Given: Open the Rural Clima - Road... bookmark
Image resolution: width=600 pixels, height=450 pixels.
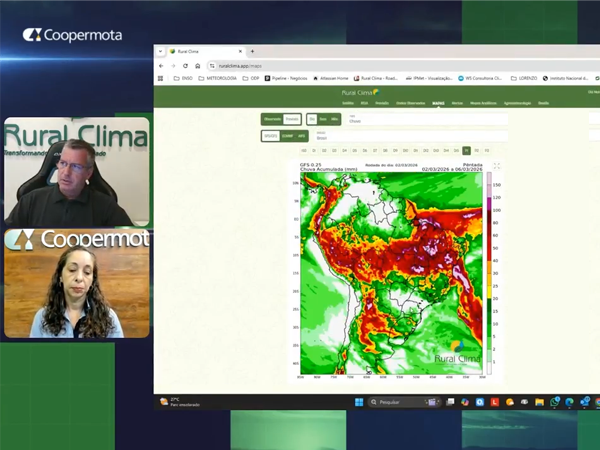Looking at the screenshot, I should coord(376,78).
